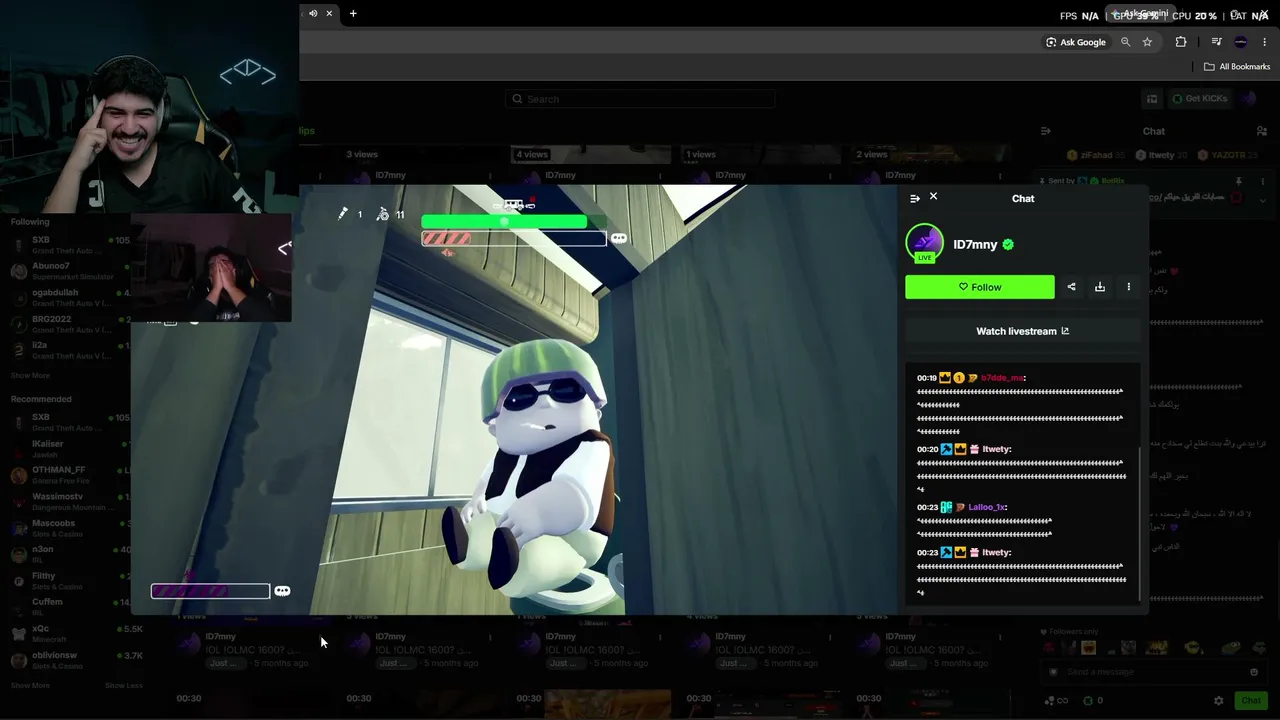The height and width of the screenshot is (720, 1280).
Task: Bookmark this page with the star icon
Action: pos(1147,42)
